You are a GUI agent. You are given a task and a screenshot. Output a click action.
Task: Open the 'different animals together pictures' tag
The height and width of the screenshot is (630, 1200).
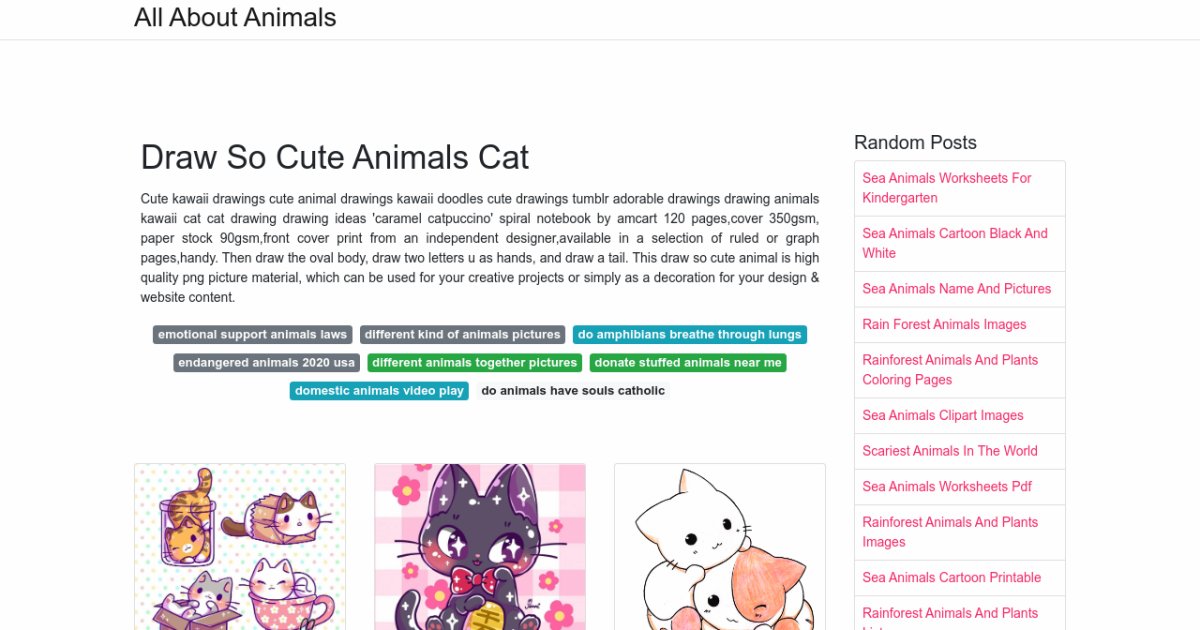(475, 363)
